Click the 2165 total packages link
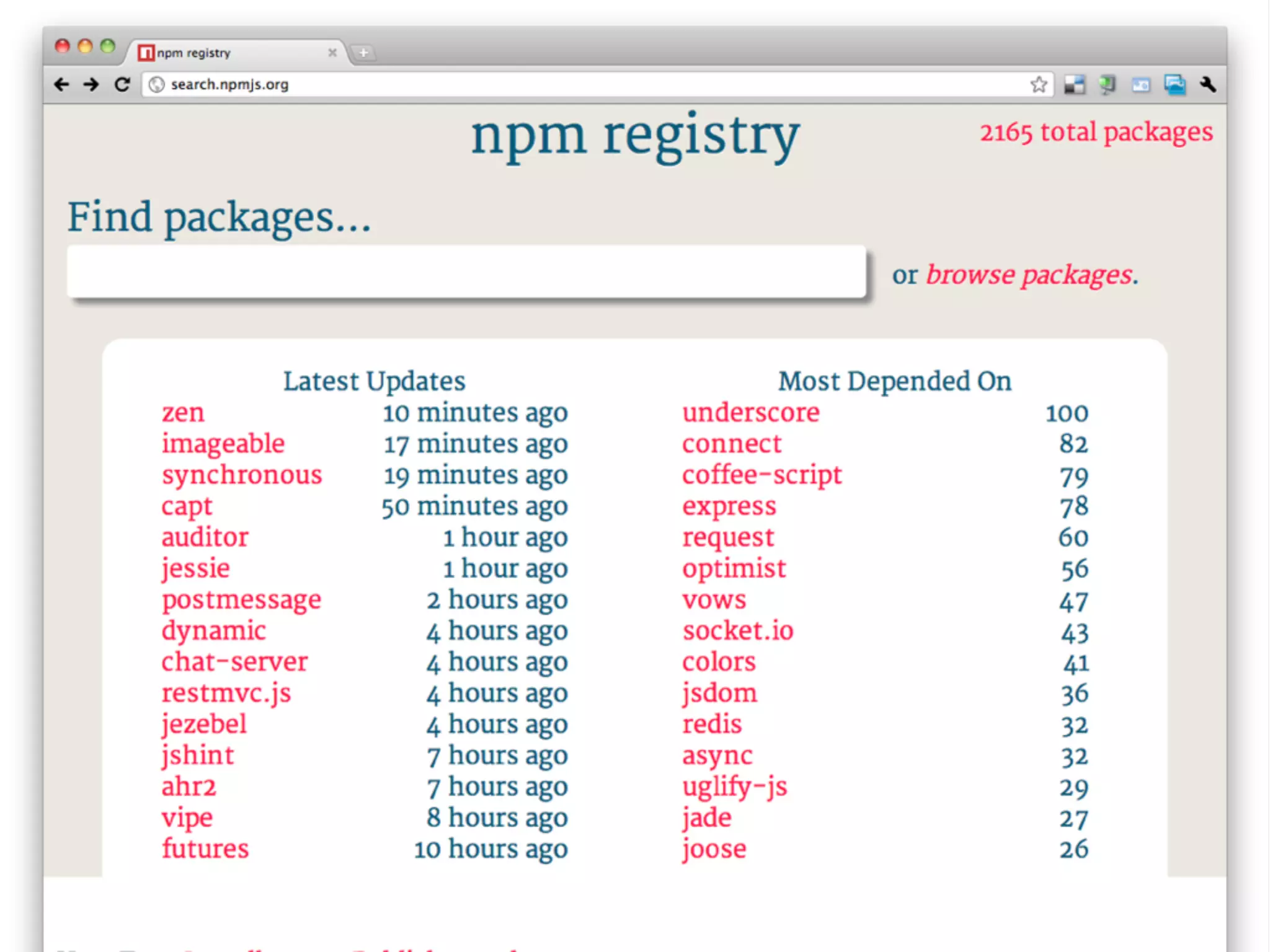The image size is (1270, 952). [1096, 133]
